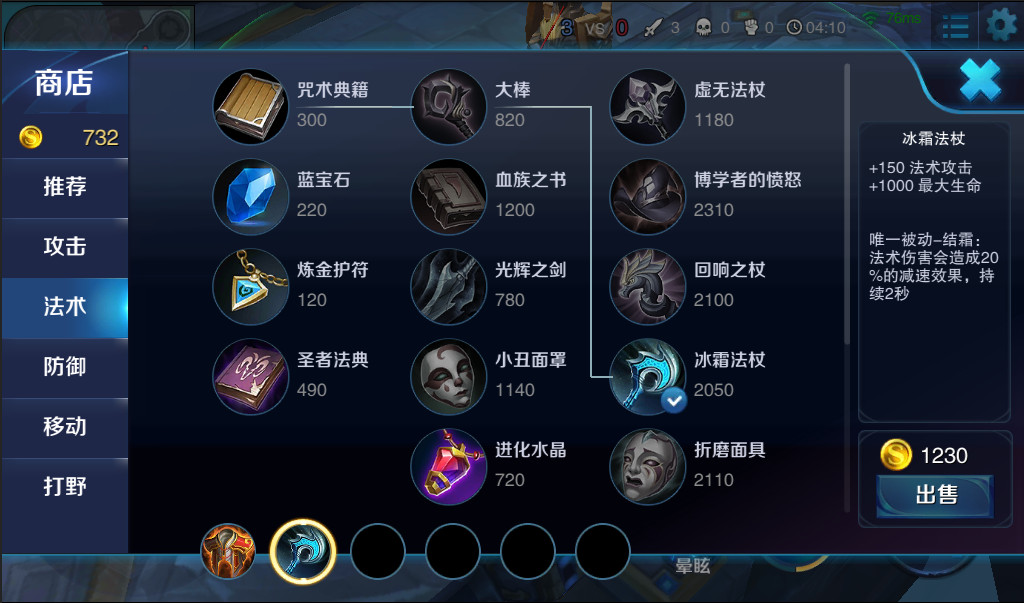1024x603 pixels.
Task: Select the 咒术典籍 spell book item icon
Action: [x=251, y=106]
